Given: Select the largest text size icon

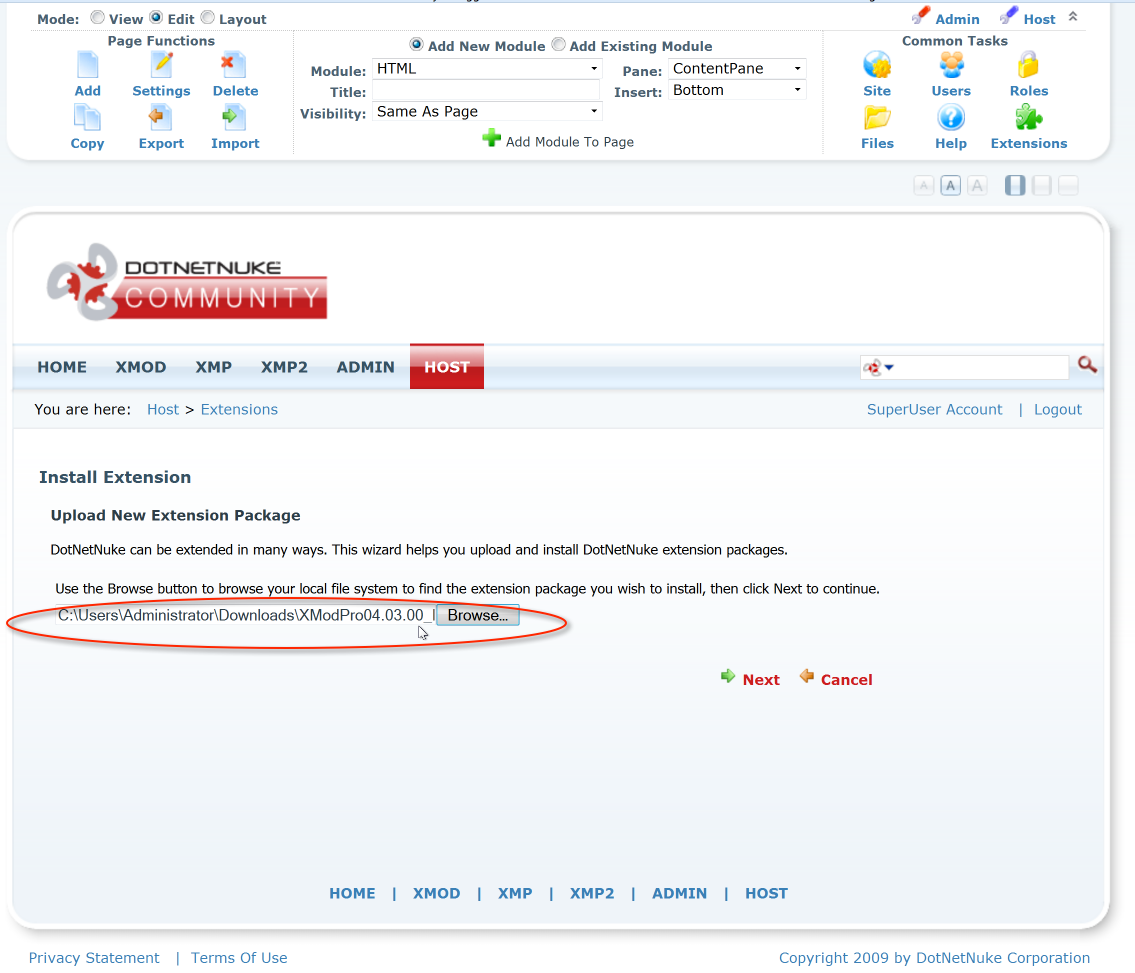Looking at the screenshot, I should [977, 186].
